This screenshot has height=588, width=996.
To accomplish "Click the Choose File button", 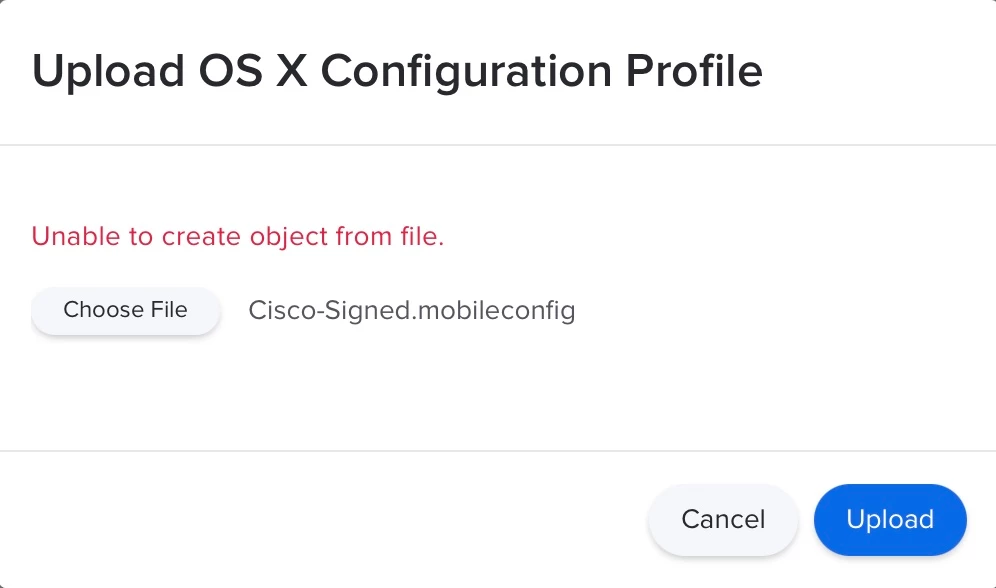I will tap(125, 310).
